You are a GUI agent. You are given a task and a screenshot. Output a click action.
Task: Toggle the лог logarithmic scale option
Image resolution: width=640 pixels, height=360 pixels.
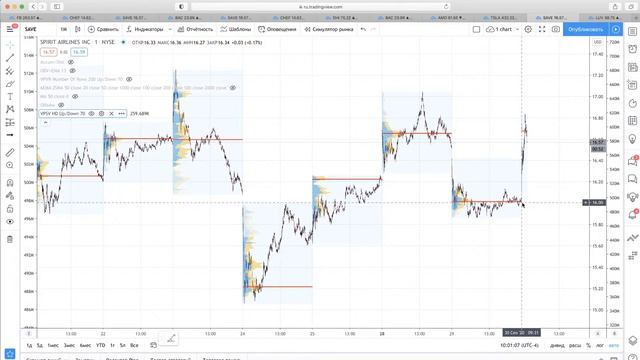tap(600, 345)
